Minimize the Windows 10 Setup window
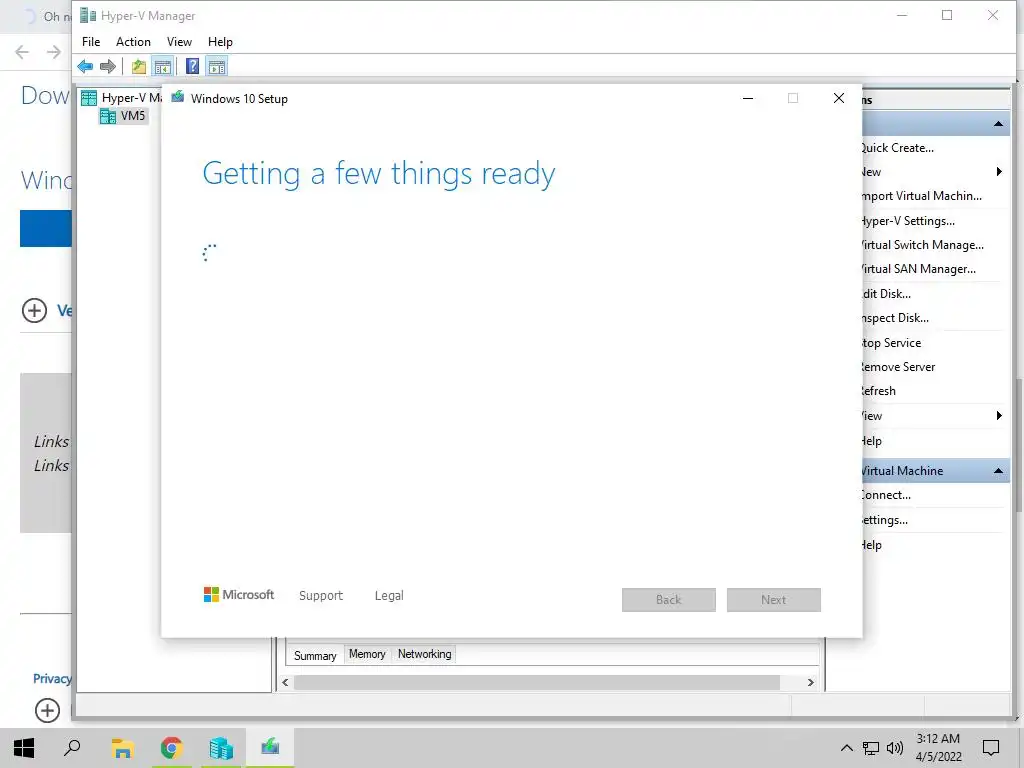 click(x=748, y=98)
